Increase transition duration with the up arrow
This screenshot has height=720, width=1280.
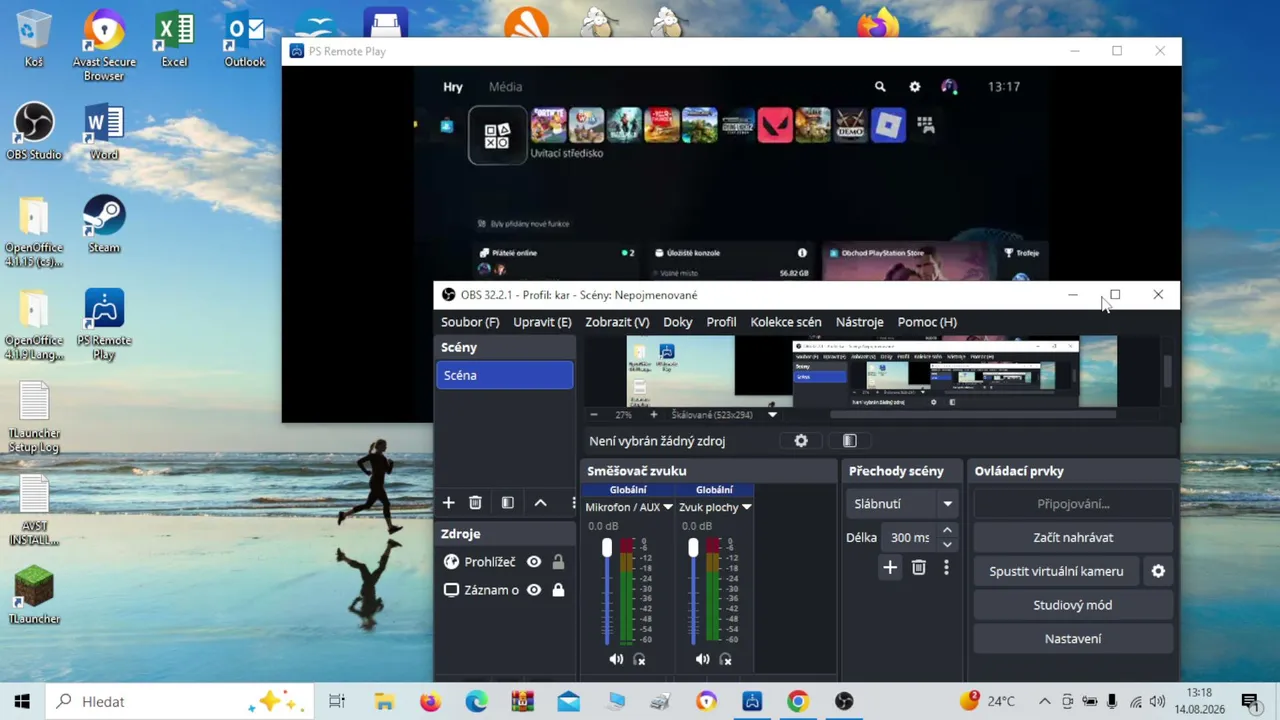coord(947,530)
